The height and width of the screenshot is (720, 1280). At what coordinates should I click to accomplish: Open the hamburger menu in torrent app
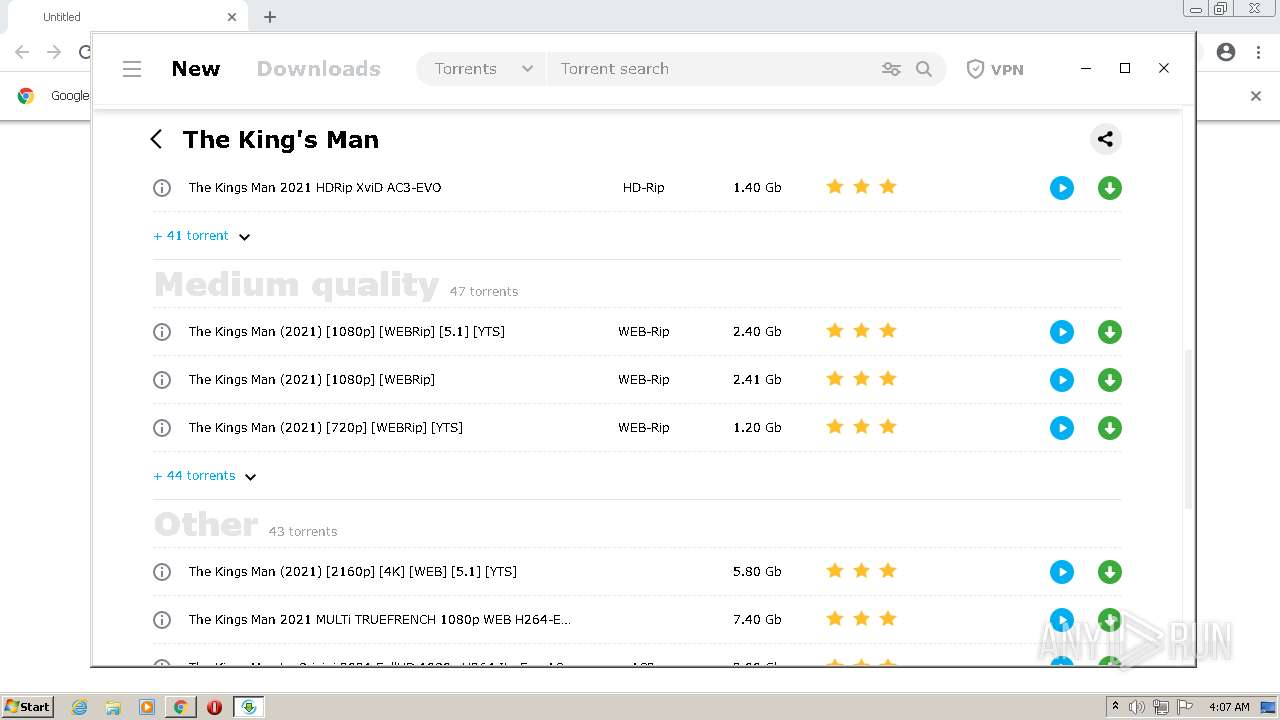[x=132, y=69]
